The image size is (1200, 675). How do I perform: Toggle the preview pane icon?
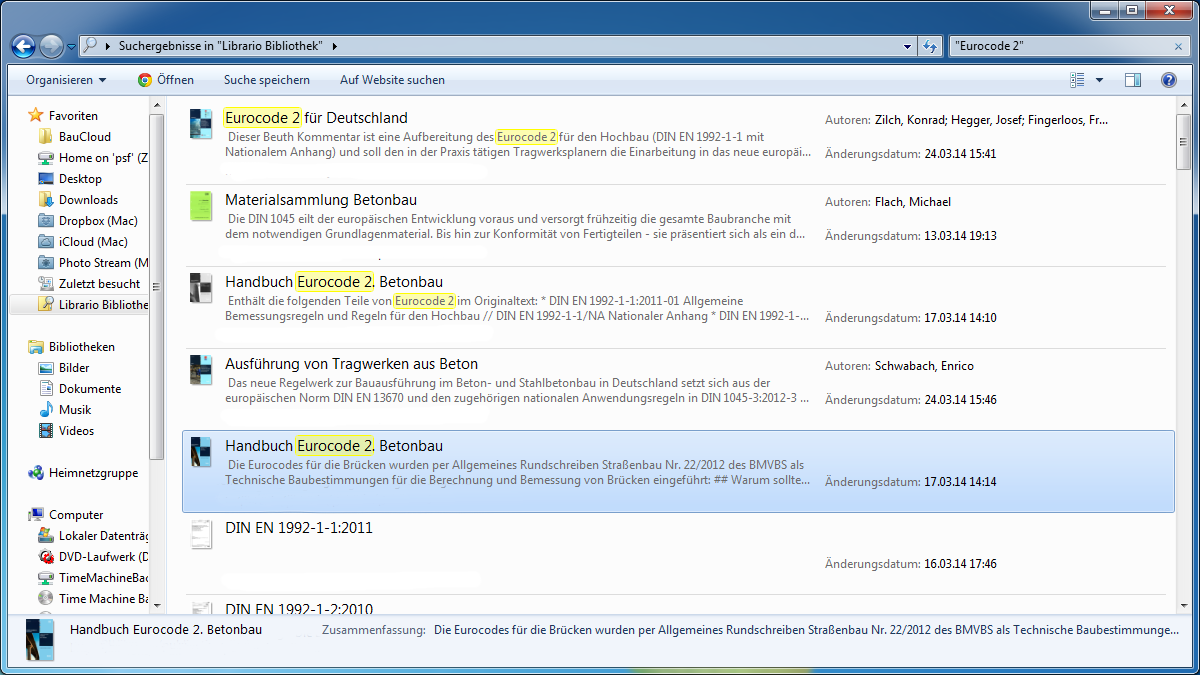1133,80
